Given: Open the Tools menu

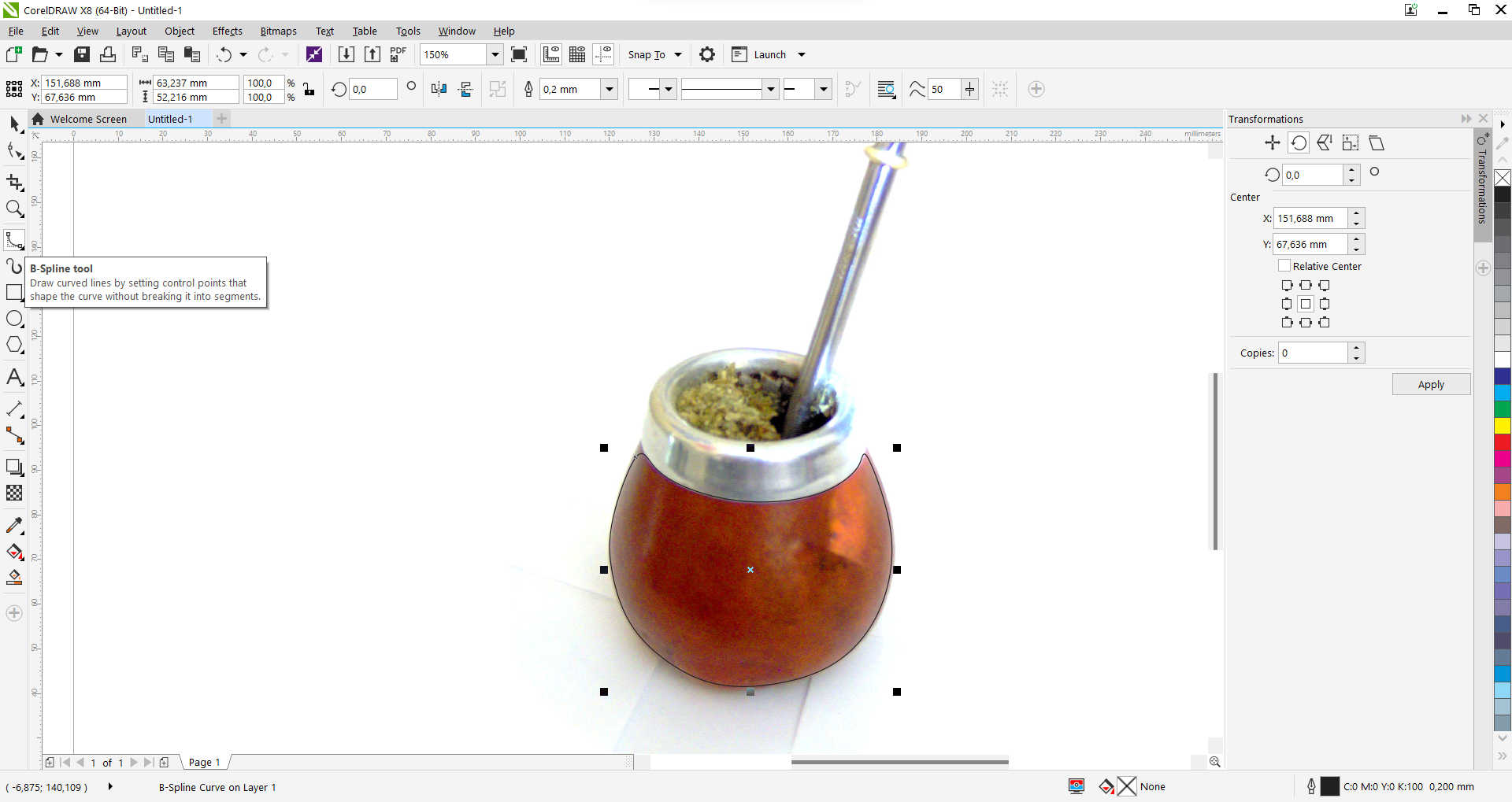Looking at the screenshot, I should pyautogui.click(x=408, y=31).
